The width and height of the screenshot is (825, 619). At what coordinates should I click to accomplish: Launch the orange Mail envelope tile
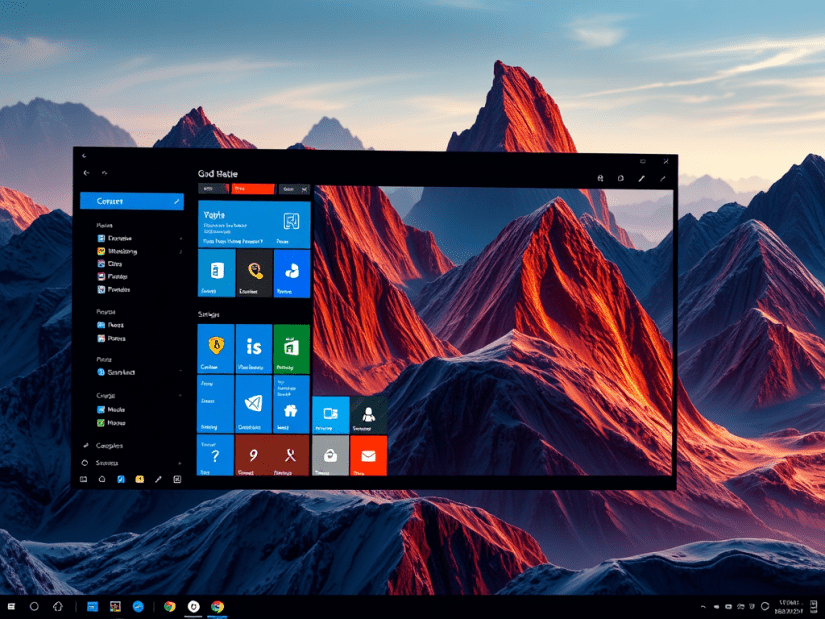[366, 454]
